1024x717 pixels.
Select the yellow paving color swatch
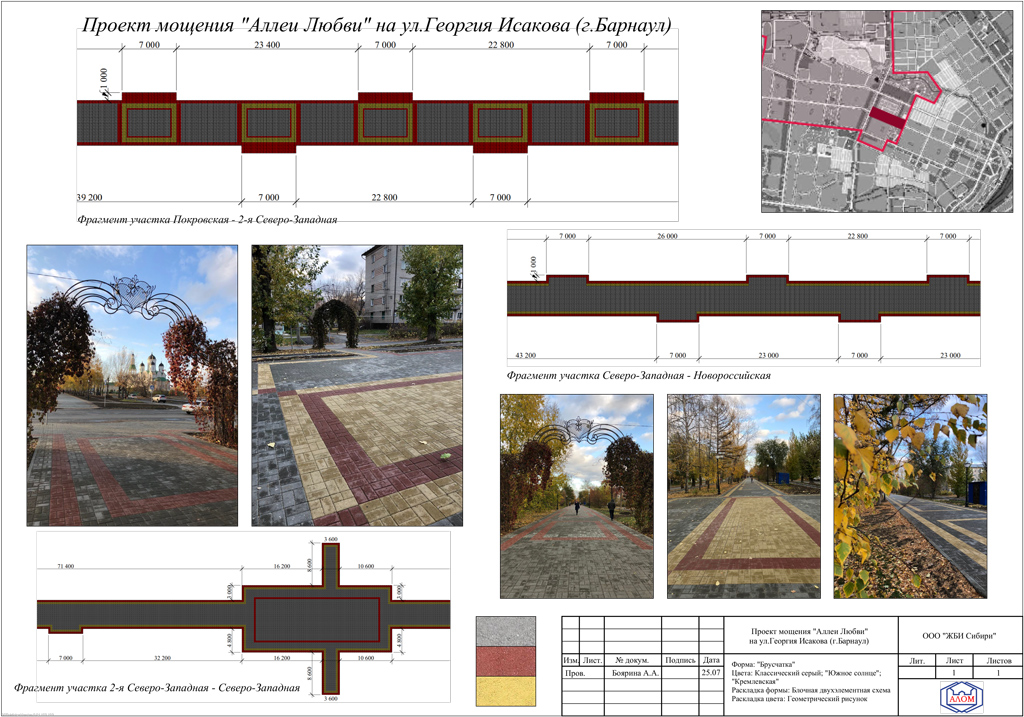pyautogui.click(x=505, y=691)
